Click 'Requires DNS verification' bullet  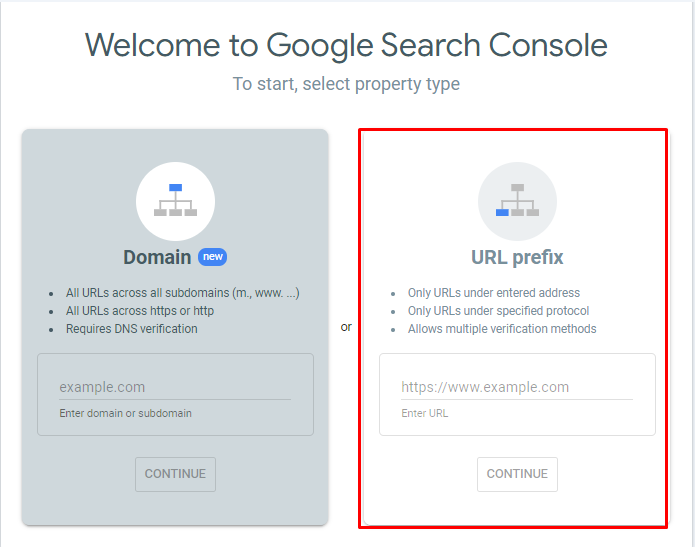pos(132,329)
